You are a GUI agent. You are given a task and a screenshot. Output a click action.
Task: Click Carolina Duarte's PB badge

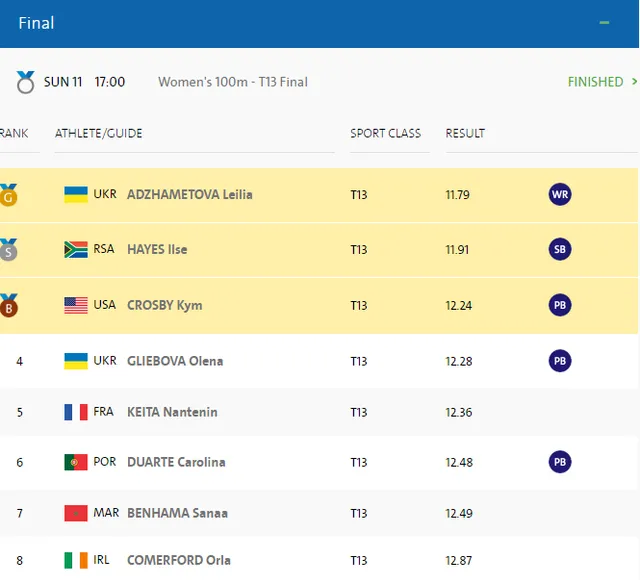point(560,461)
